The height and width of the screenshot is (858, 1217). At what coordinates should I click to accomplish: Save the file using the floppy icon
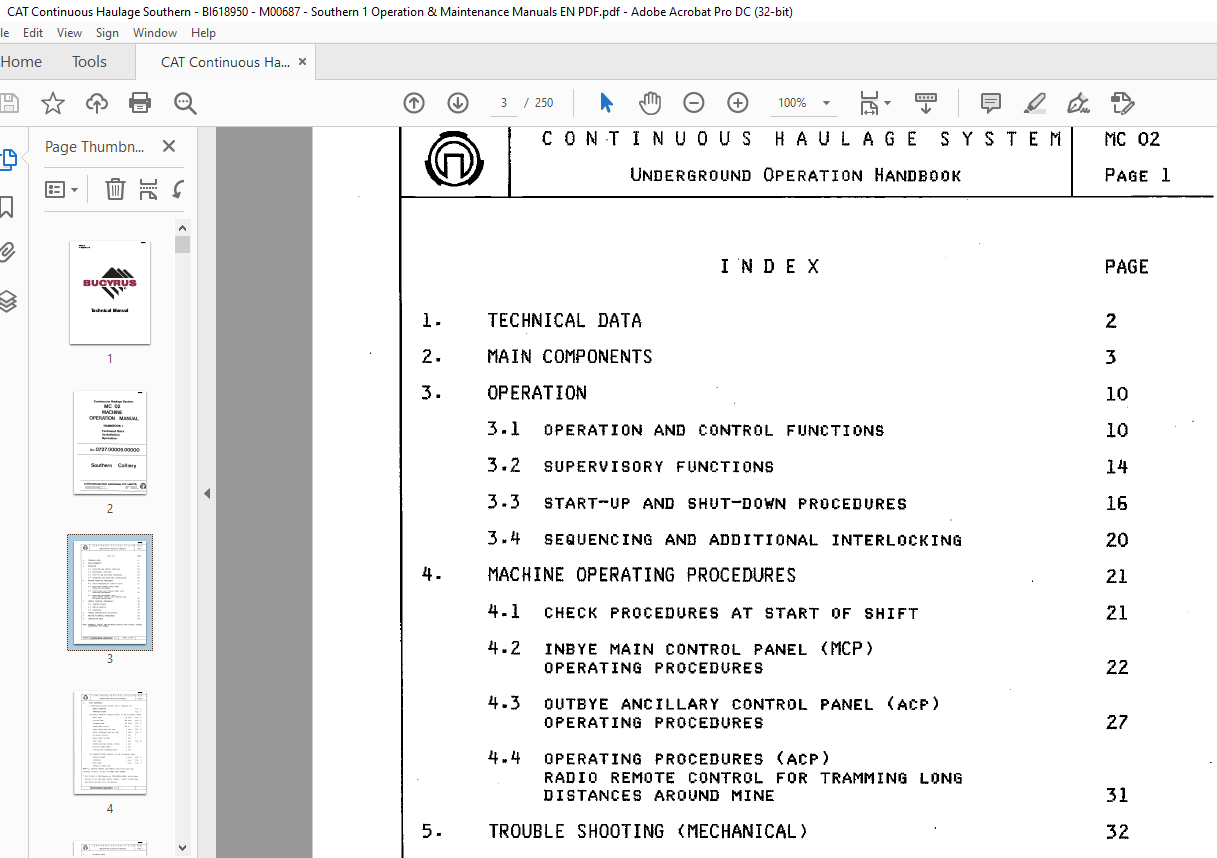8,103
